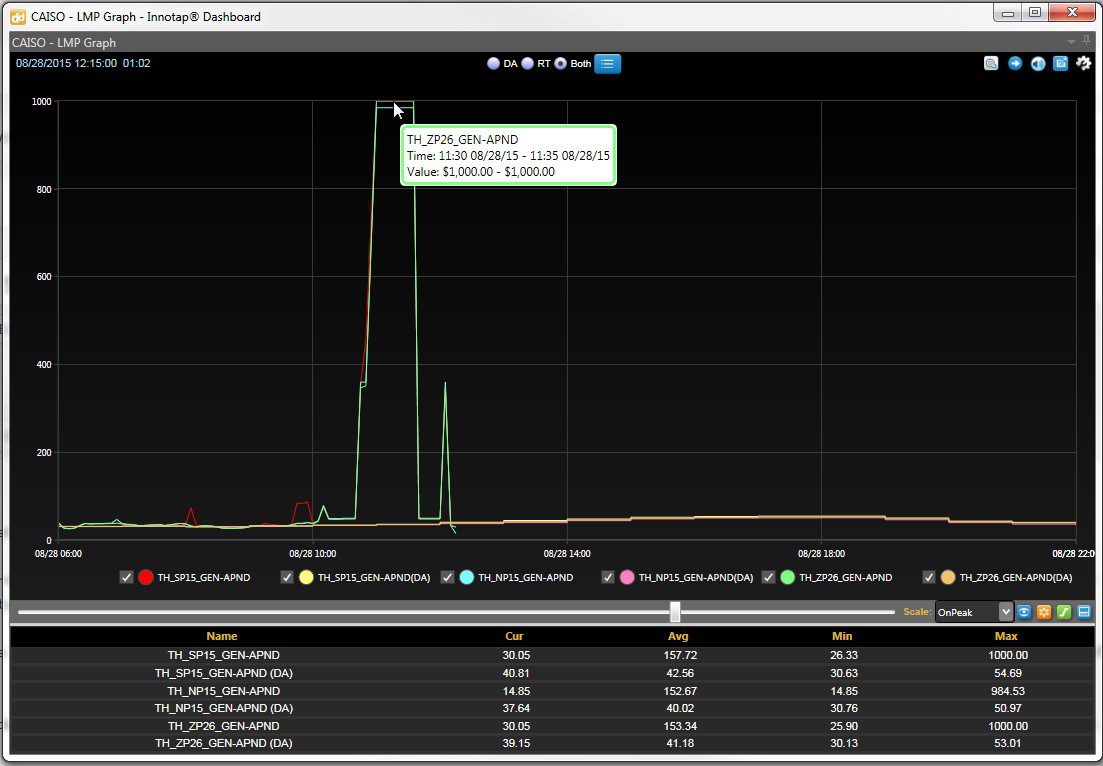Screen dimensions: 1103x766
Task: Click the Cur column header
Action: click(514, 636)
